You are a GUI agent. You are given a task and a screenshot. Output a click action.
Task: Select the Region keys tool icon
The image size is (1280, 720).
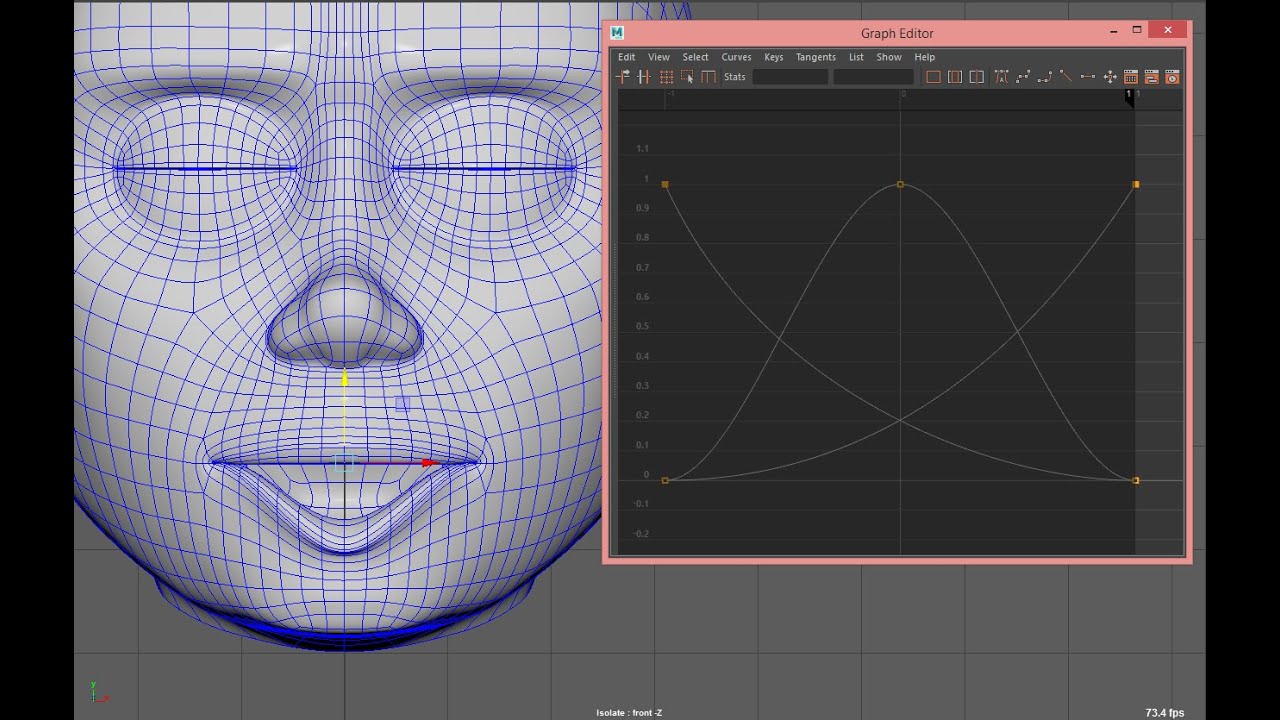687,77
